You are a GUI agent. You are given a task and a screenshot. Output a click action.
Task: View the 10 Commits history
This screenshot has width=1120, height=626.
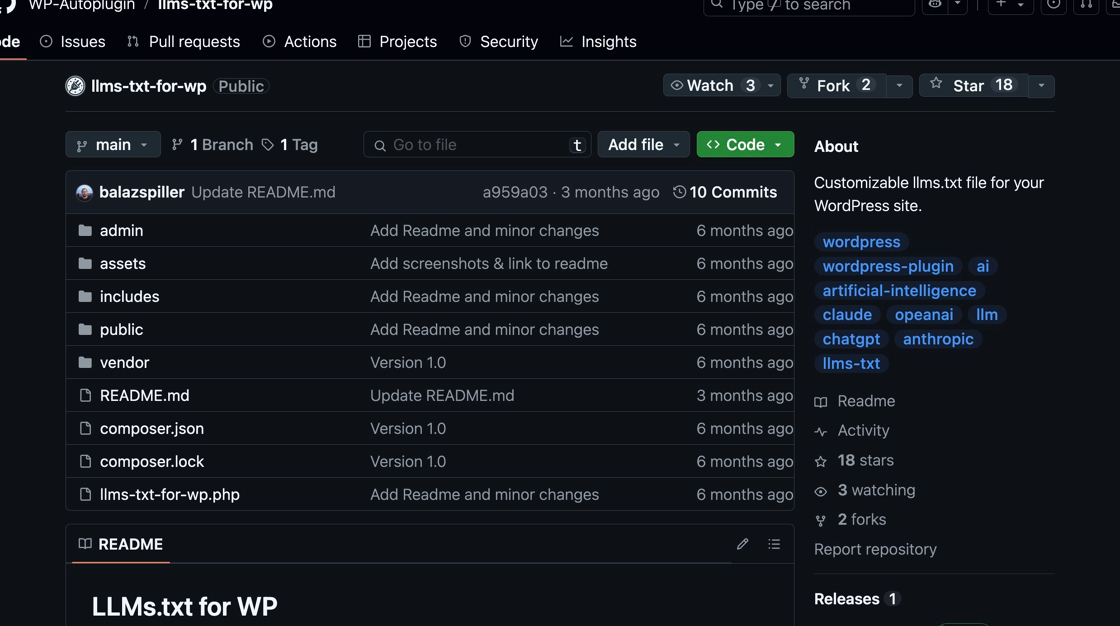[725, 192]
